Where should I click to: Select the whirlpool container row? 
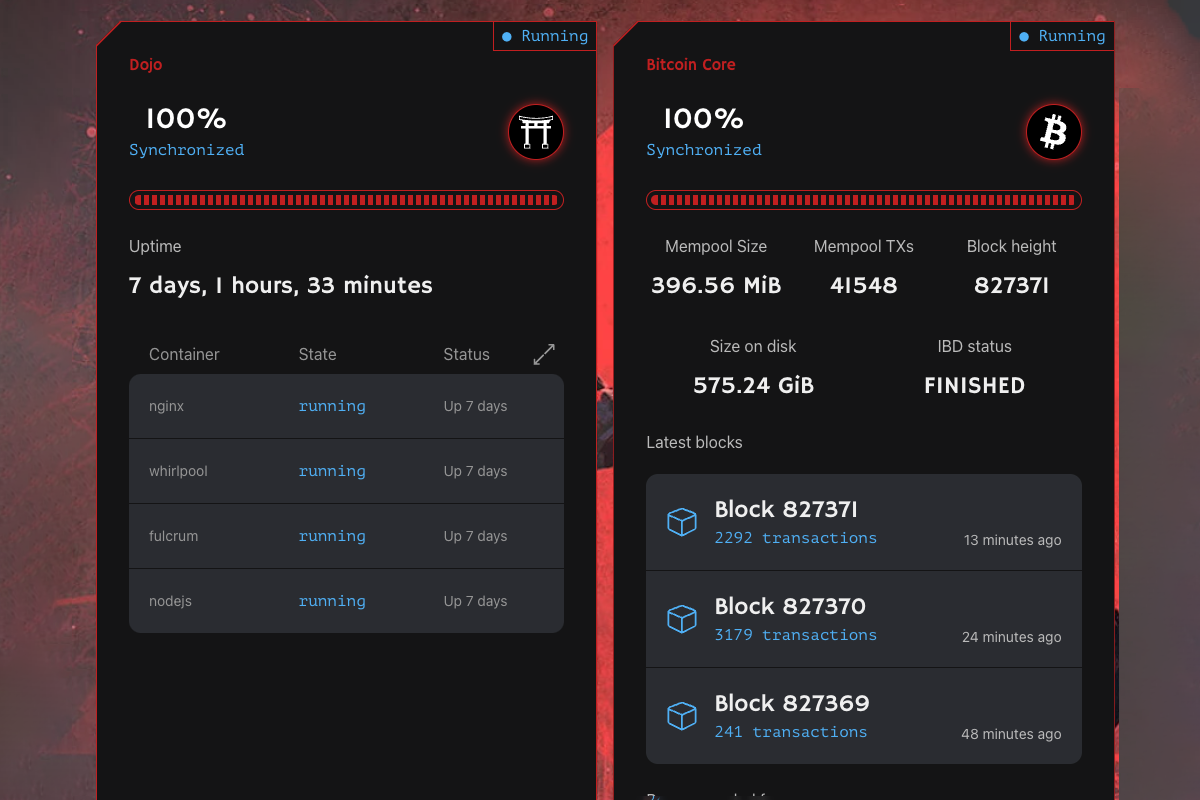[x=346, y=471]
